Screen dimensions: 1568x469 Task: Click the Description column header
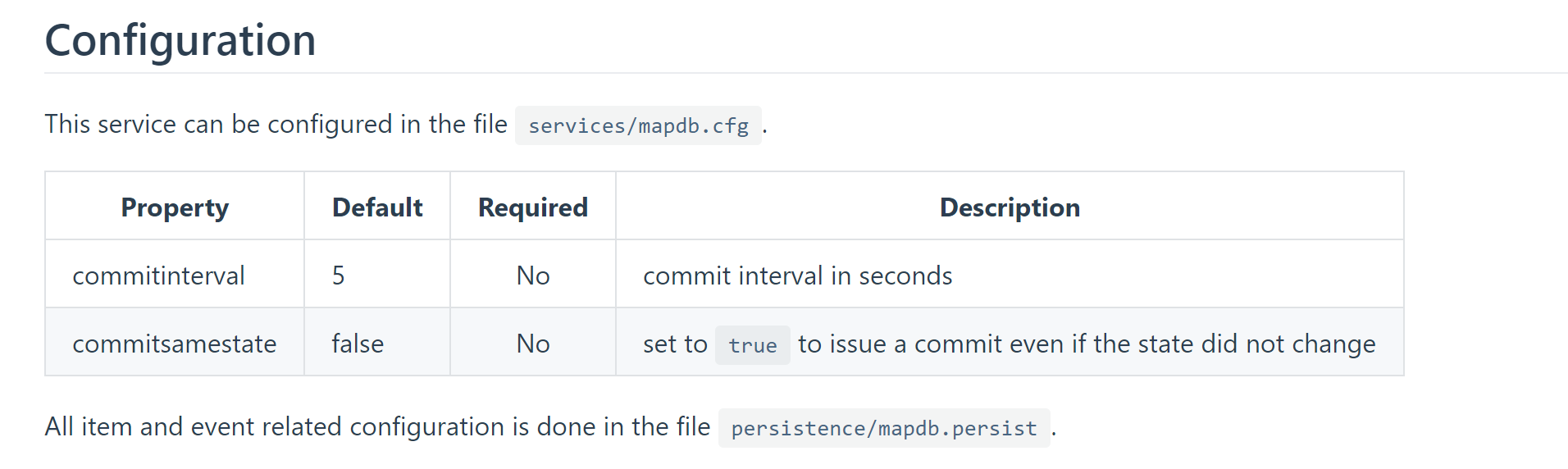[x=1010, y=207]
